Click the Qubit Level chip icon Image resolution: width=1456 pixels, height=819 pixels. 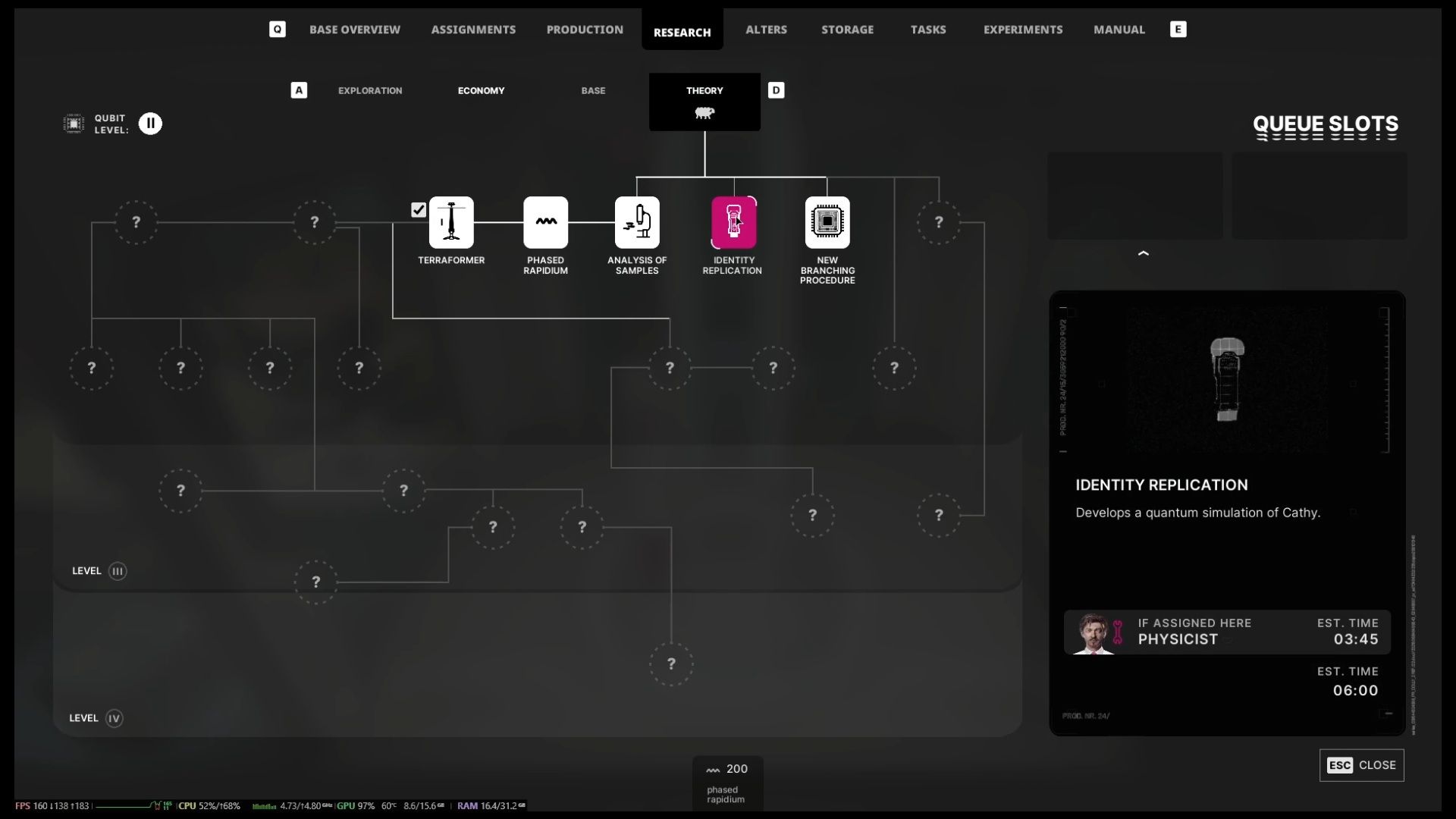(74, 124)
